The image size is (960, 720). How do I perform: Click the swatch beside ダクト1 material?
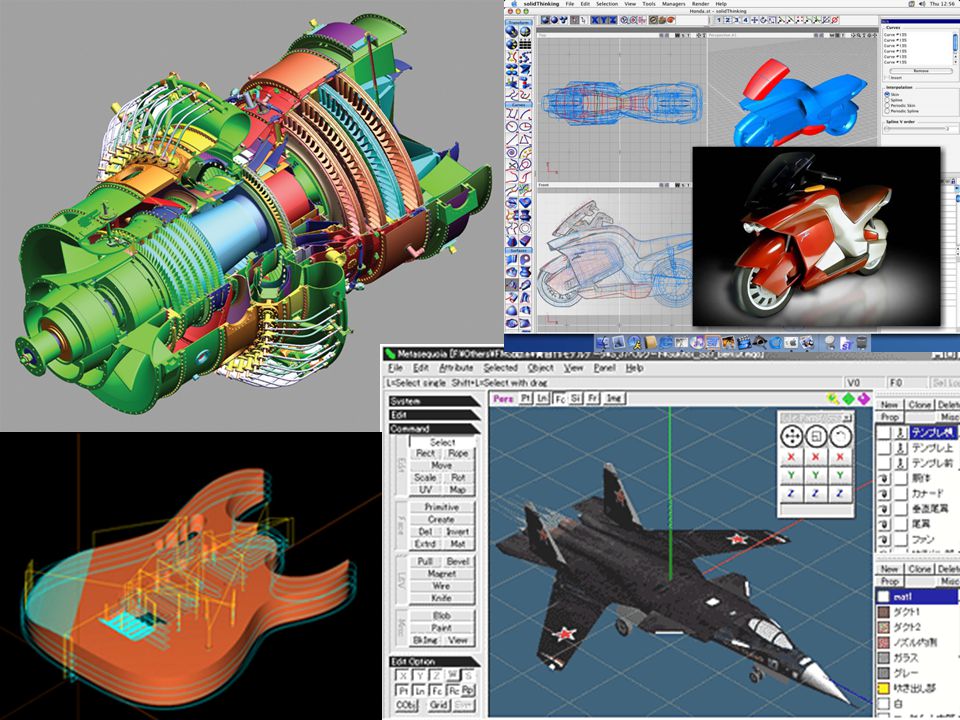tap(883, 612)
